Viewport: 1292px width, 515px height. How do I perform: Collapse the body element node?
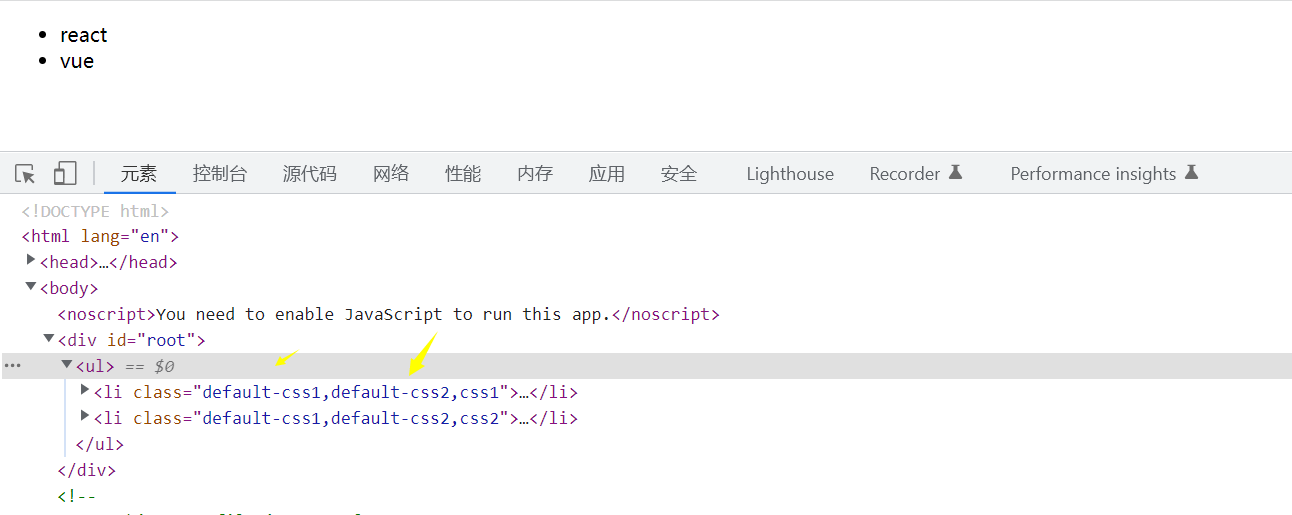click(31, 287)
